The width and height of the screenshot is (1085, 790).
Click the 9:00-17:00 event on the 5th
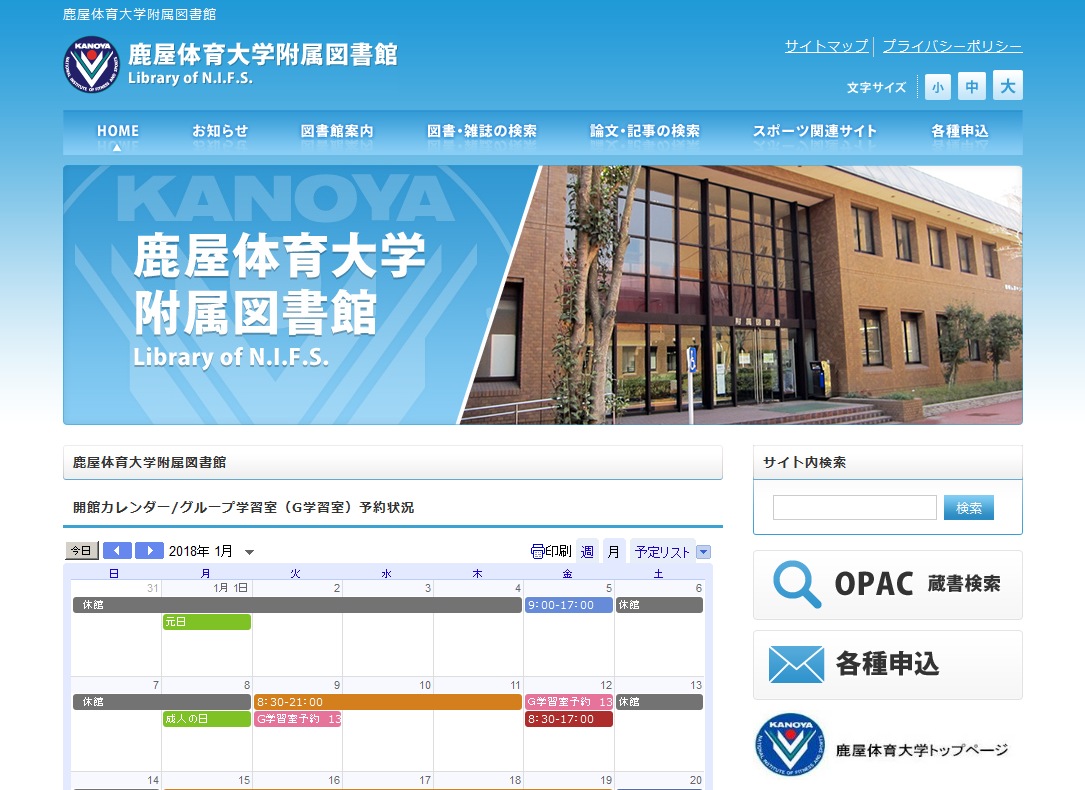569,605
